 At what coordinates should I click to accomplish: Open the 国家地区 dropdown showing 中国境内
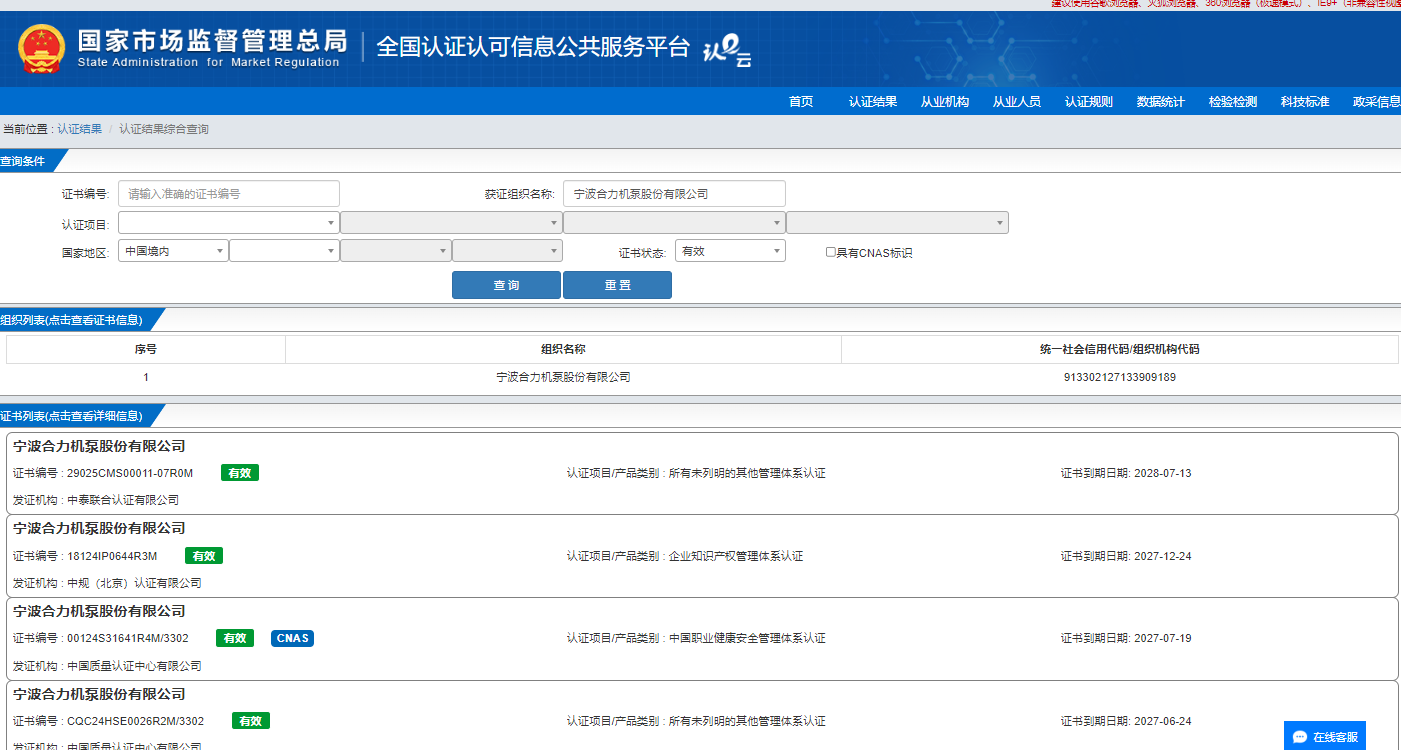[x=173, y=251]
